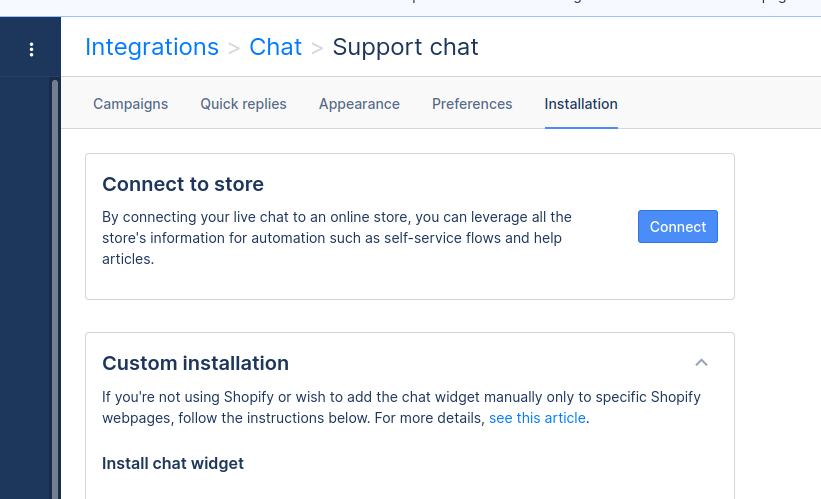Switch to the Campaigns tab
This screenshot has width=821, height=499.
point(130,104)
